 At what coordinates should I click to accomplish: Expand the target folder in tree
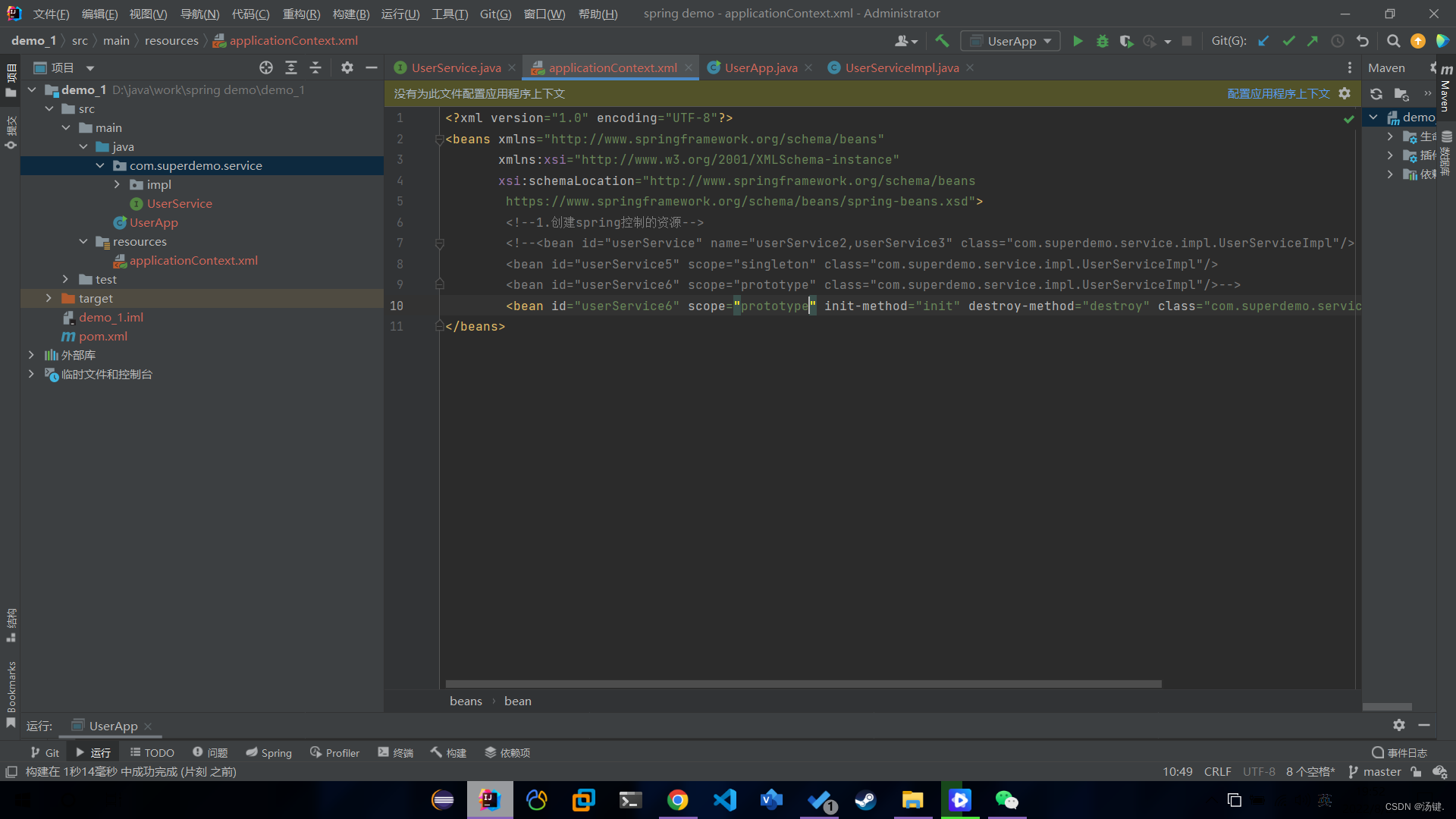coord(49,298)
